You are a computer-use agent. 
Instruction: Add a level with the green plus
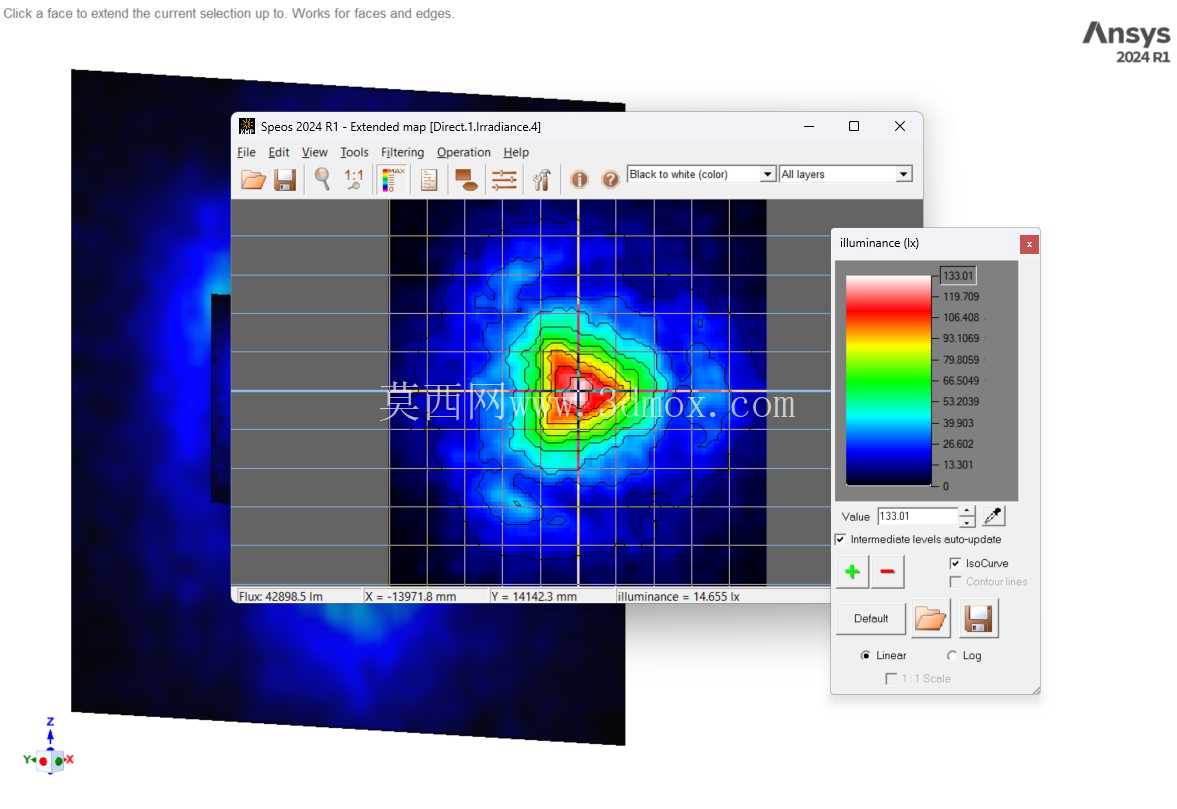pos(852,572)
